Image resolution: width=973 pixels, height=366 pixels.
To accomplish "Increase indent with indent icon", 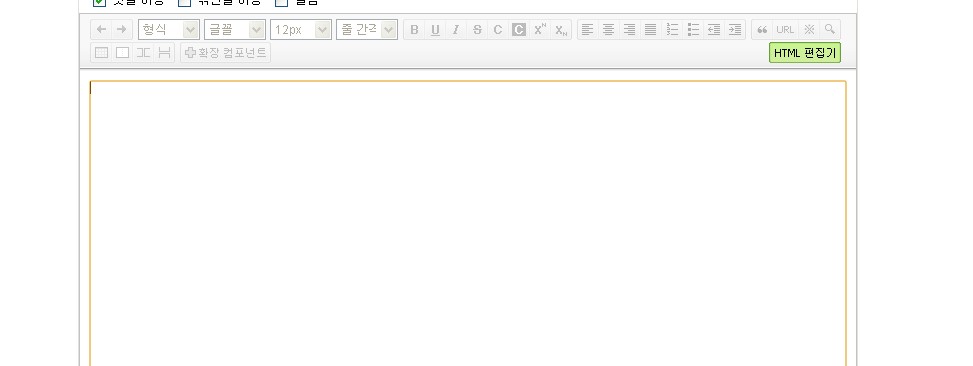I will (735, 30).
